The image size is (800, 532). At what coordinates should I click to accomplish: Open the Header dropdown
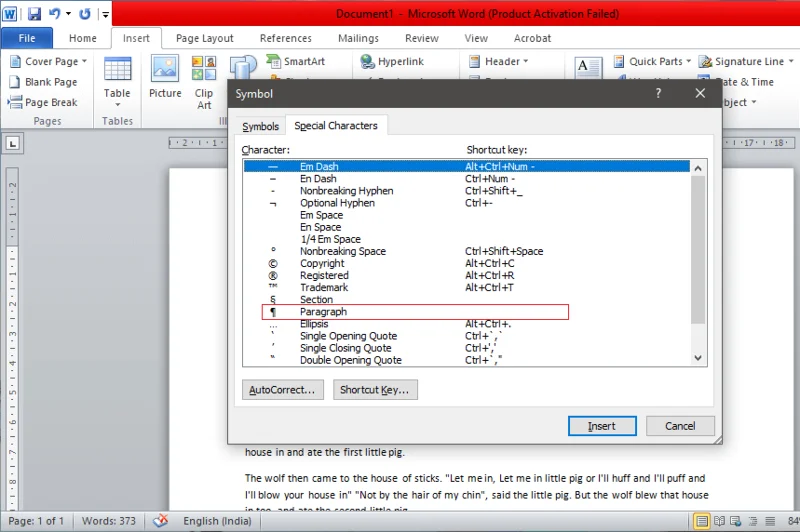click(x=498, y=61)
